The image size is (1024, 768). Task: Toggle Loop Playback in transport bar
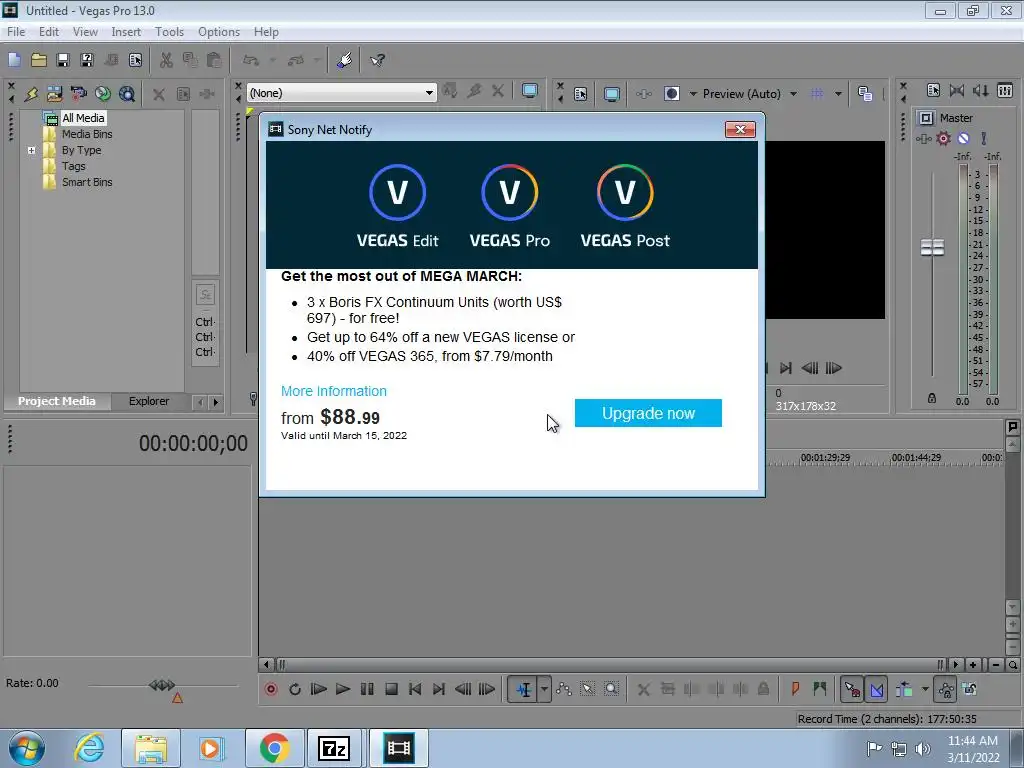pos(295,689)
